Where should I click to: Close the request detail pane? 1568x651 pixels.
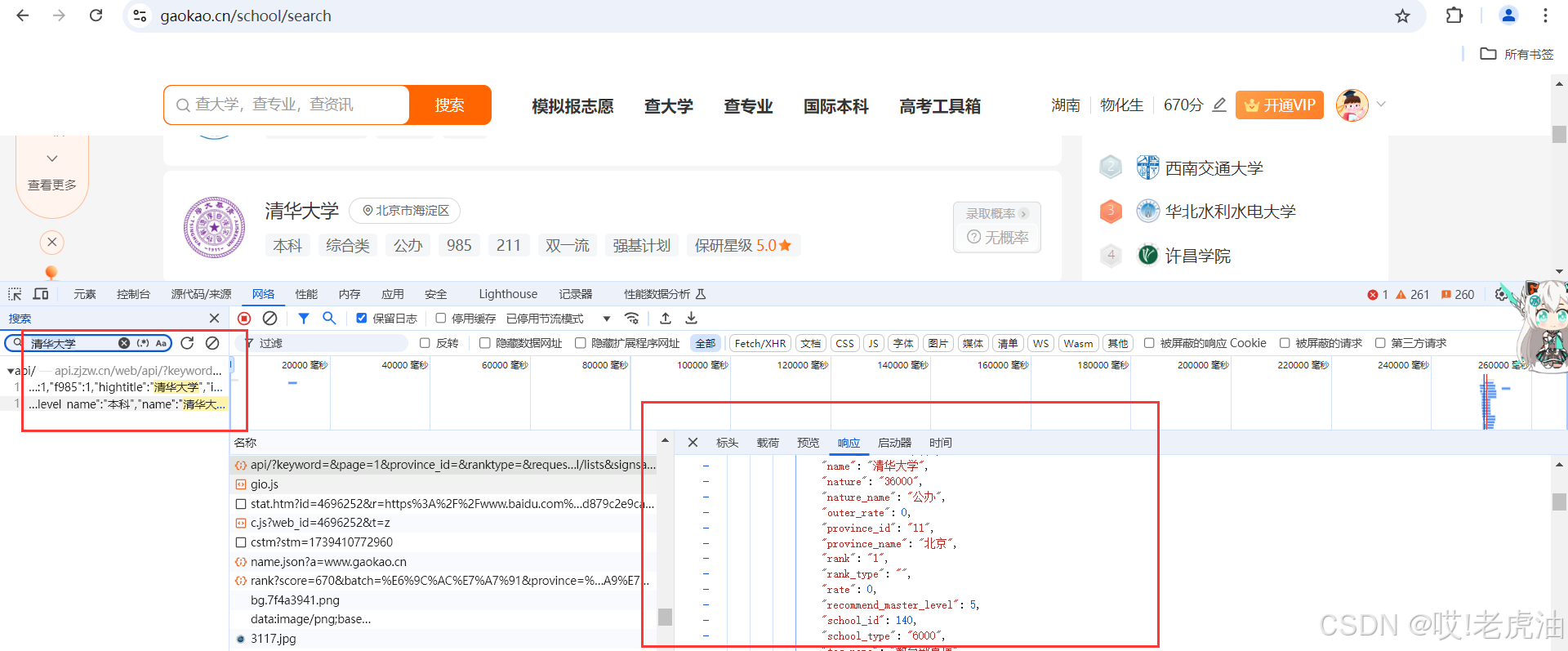coord(693,443)
